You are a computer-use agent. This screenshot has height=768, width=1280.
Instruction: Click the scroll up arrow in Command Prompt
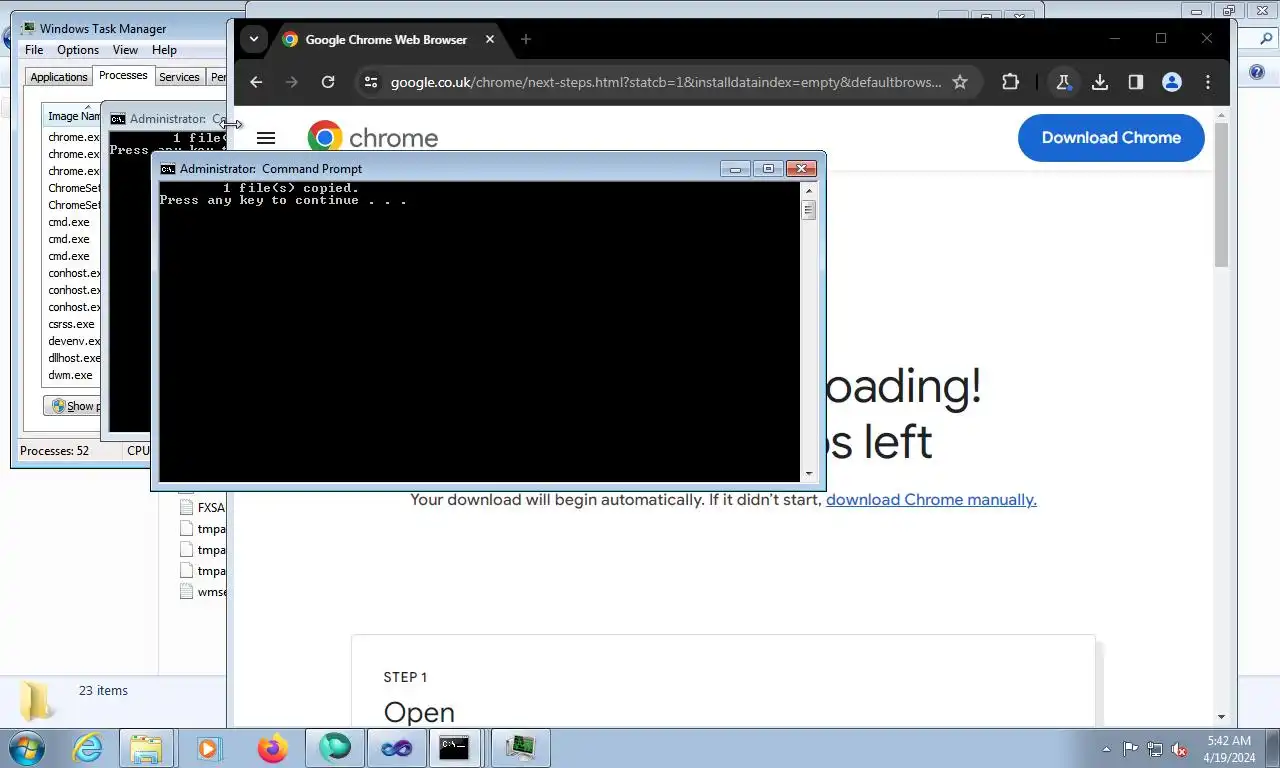coord(809,189)
